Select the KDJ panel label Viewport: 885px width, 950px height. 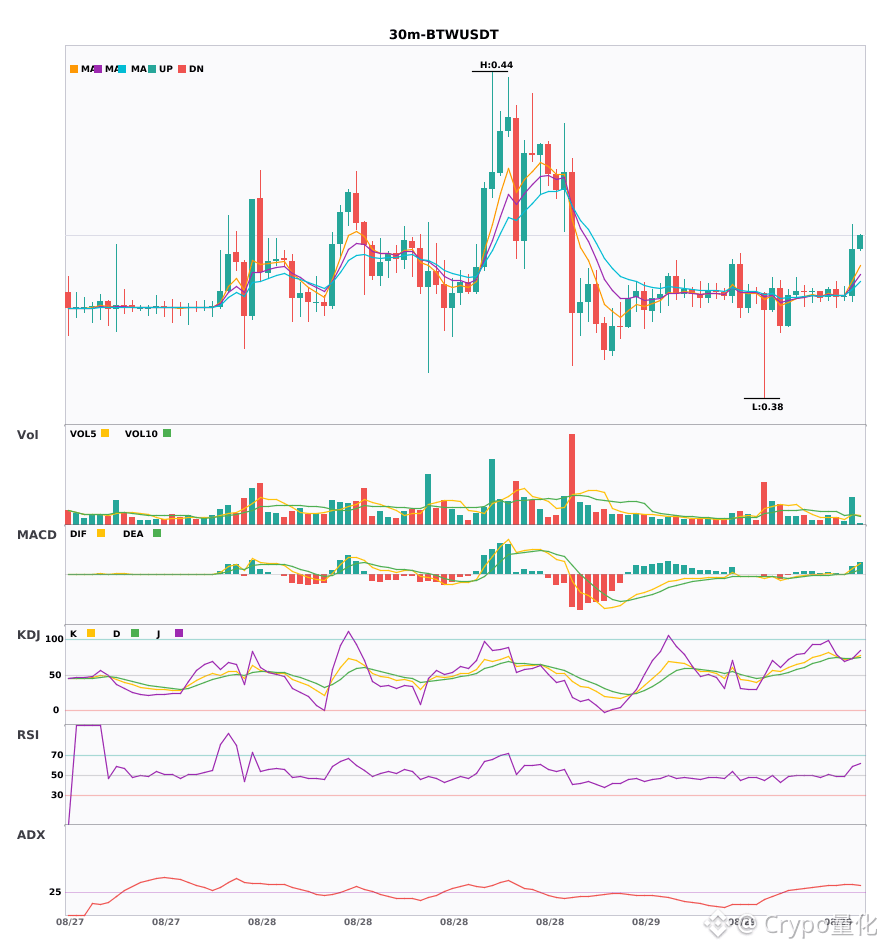[x=28, y=635]
